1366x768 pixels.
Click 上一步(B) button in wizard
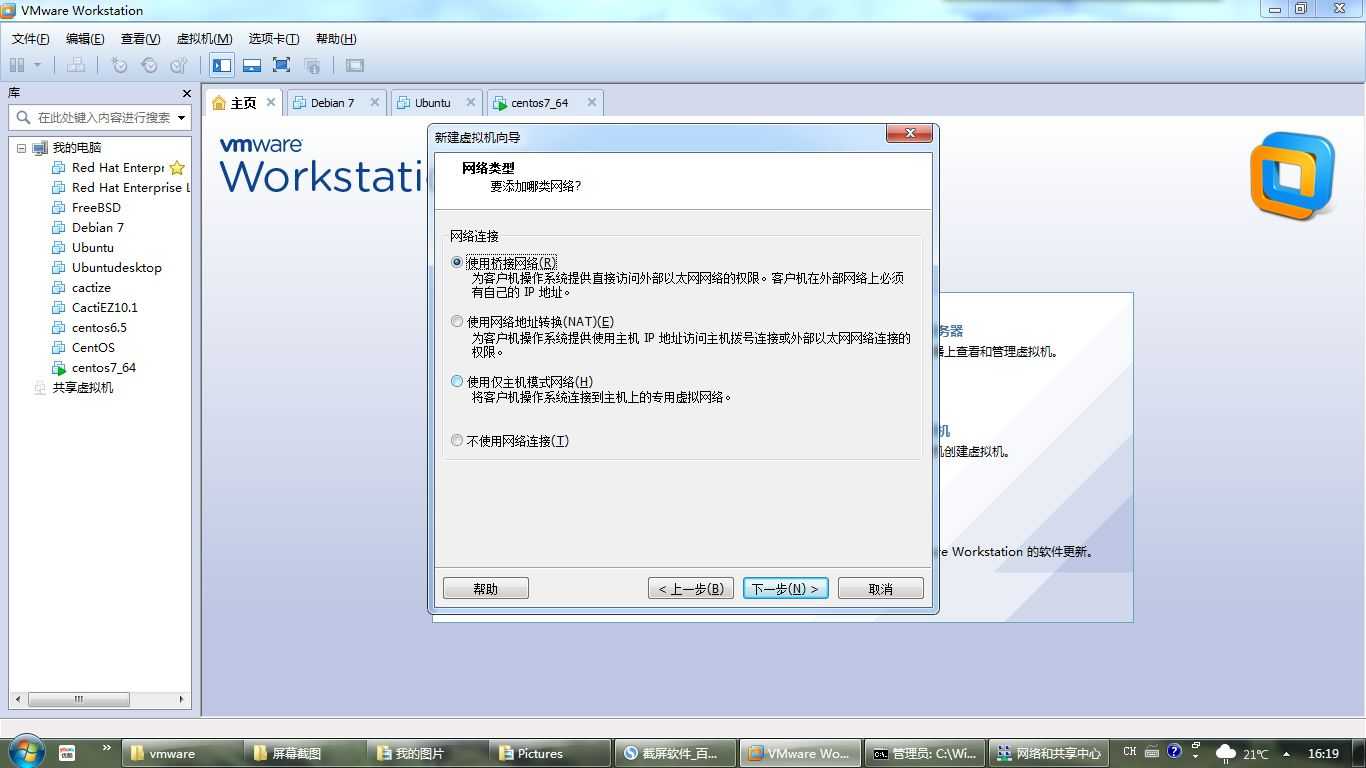(691, 589)
